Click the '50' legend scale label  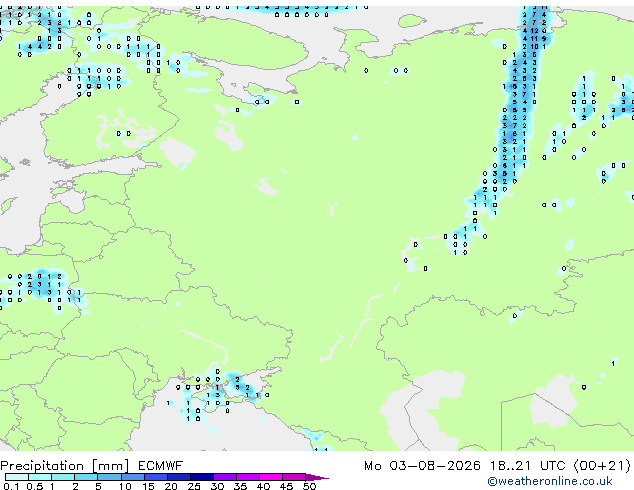point(309,486)
